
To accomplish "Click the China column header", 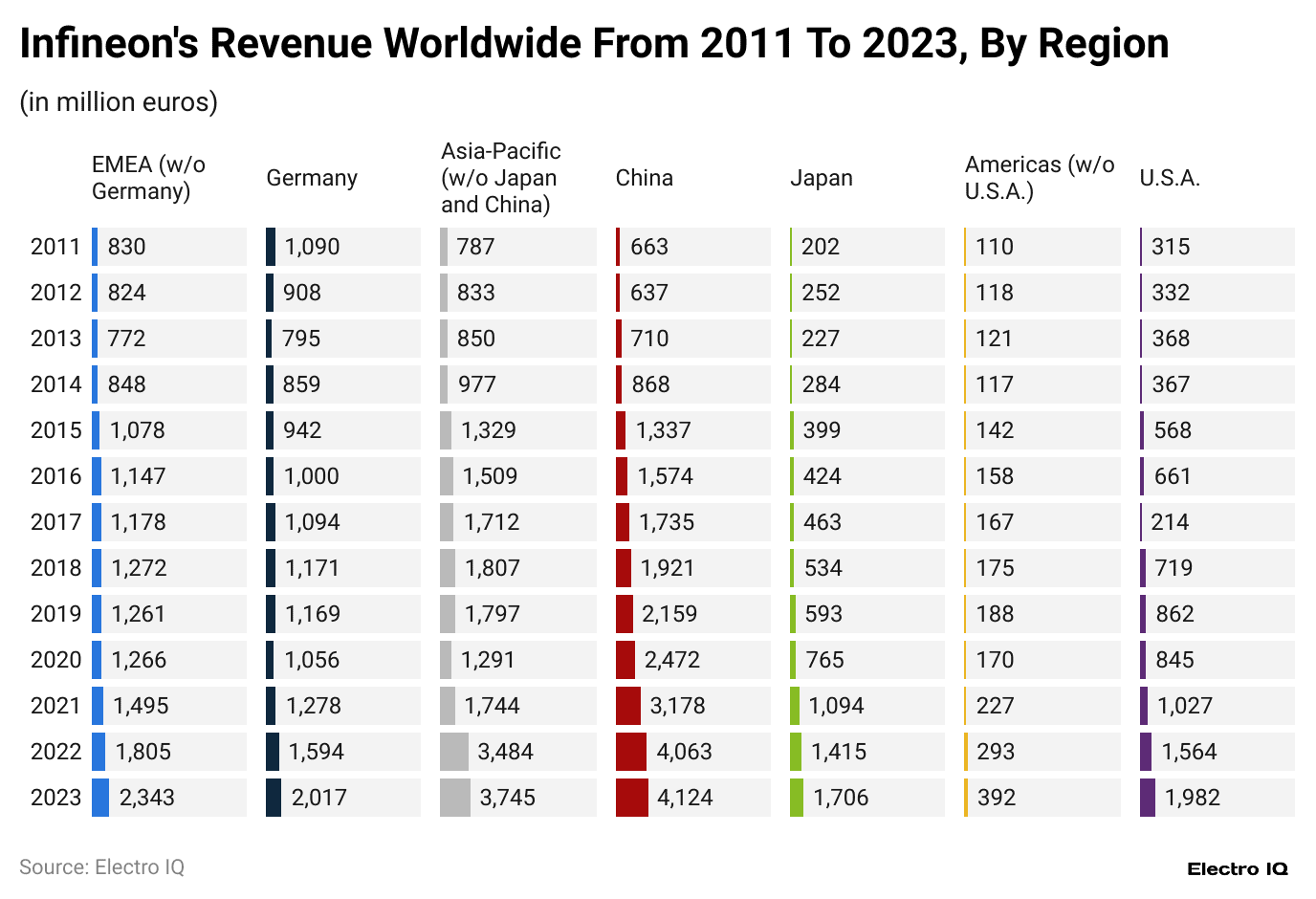I will pos(644,178).
